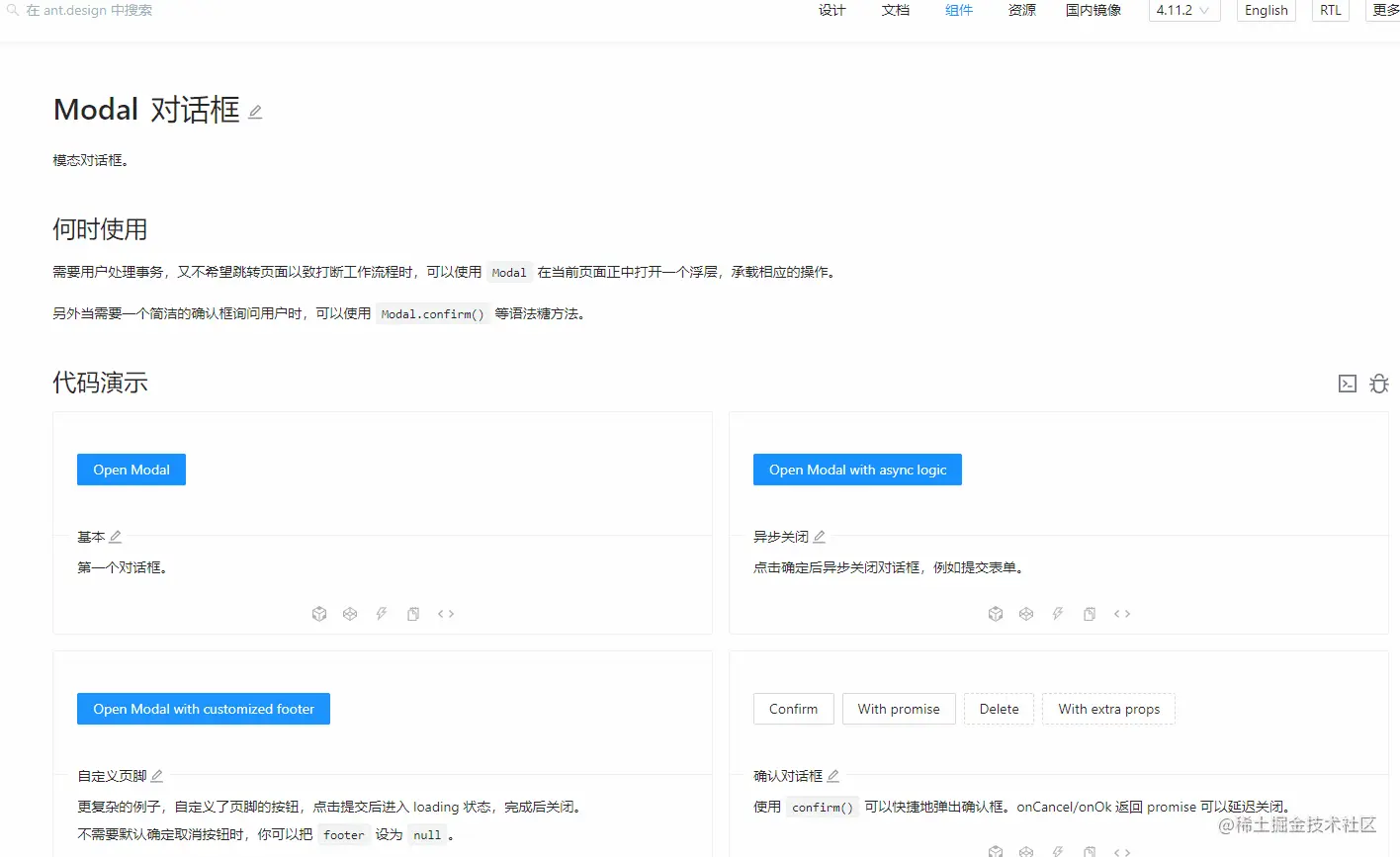
Task: Expand all code with the terminal icon
Action: coord(1348,384)
